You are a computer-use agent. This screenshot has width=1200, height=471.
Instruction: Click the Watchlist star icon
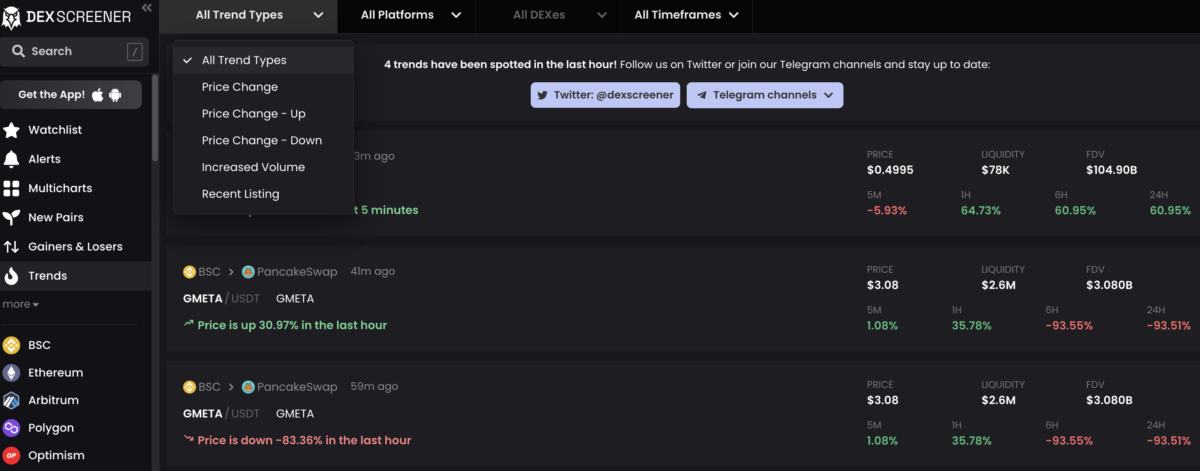pos(12,130)
